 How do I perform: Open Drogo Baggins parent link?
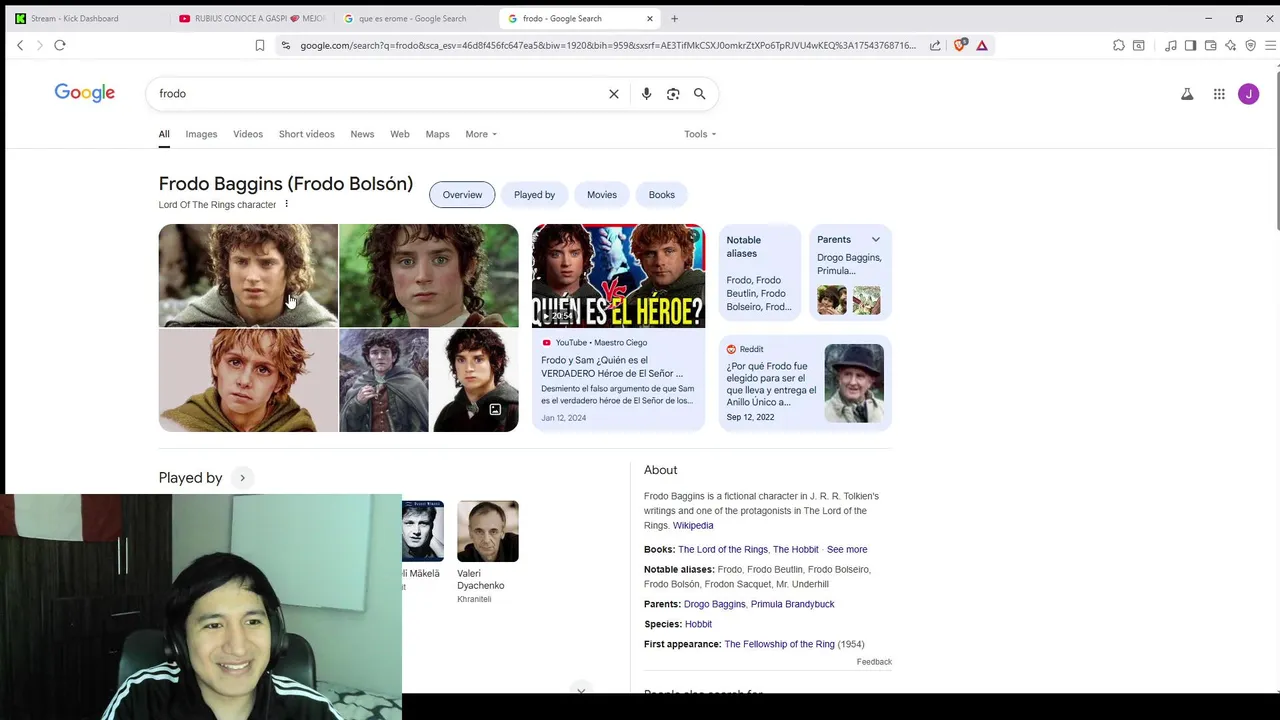click(715, 604)
